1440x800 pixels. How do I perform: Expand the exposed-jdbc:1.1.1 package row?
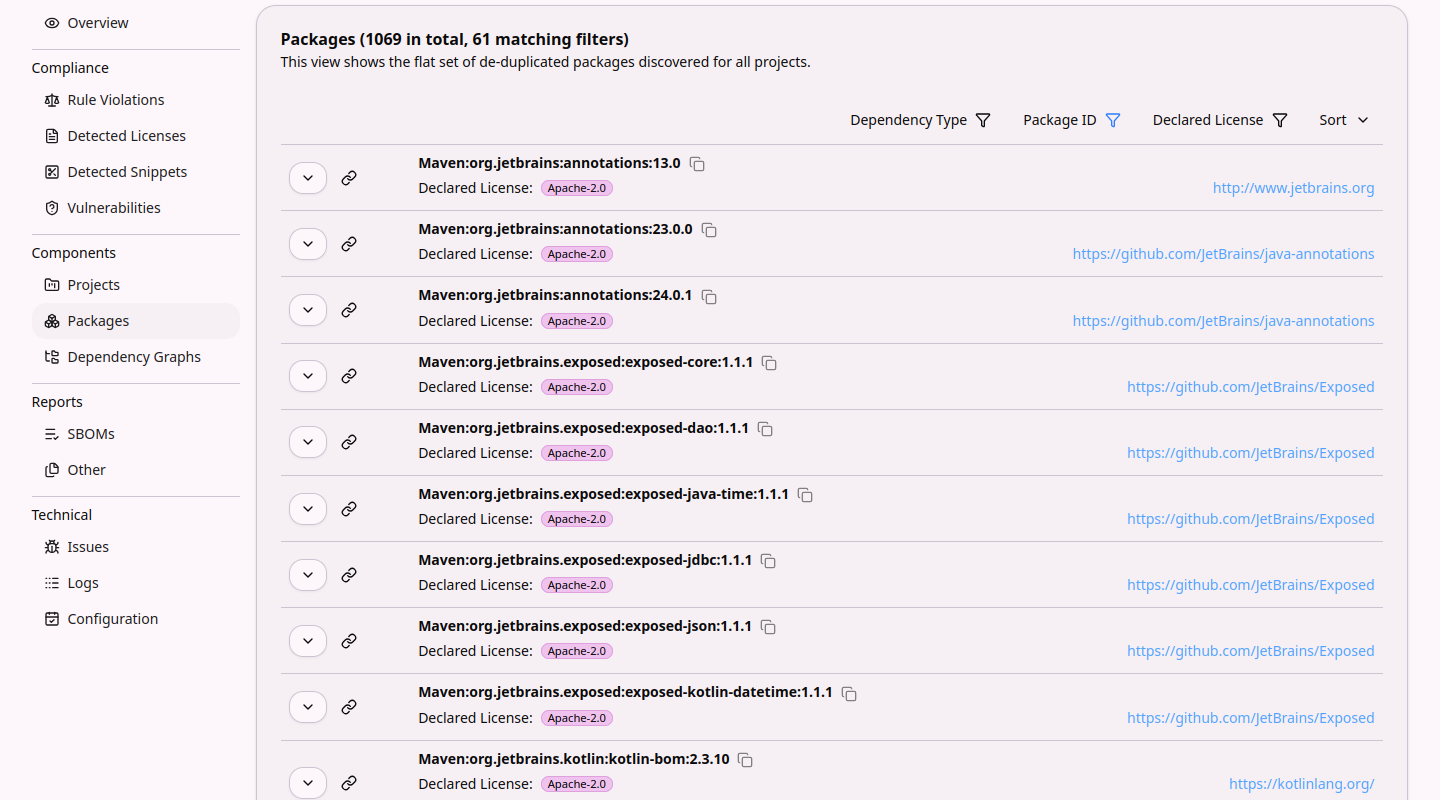pos(308,575)
